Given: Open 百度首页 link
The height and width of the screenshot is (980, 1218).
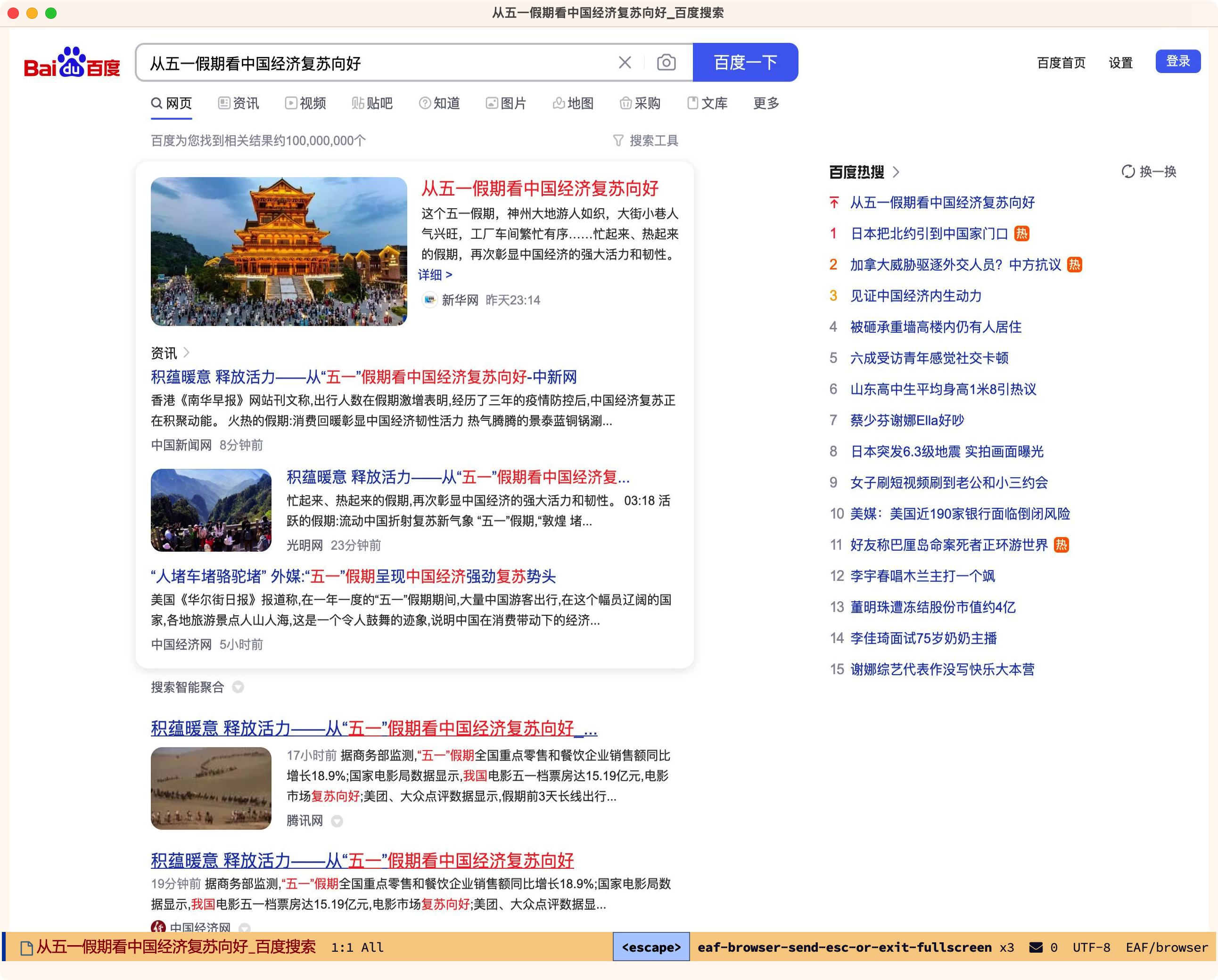Looking at the screenshot, I should tap(1061, 62).
